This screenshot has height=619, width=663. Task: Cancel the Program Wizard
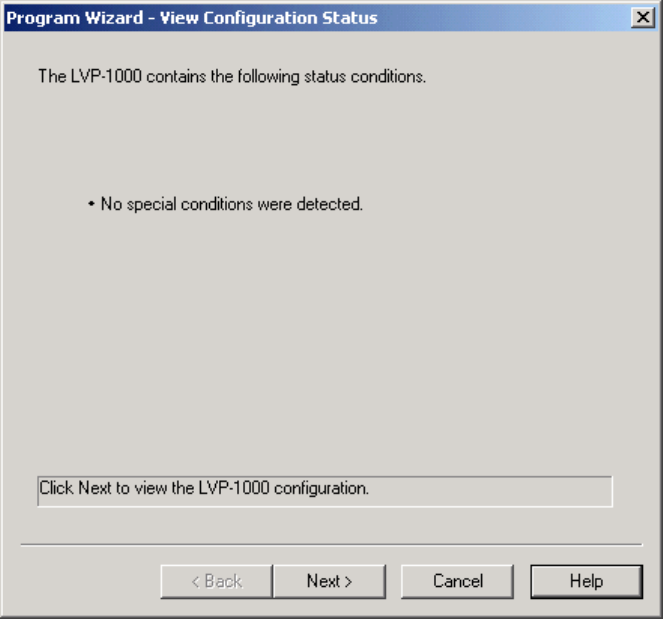click(x=457, y=581)
